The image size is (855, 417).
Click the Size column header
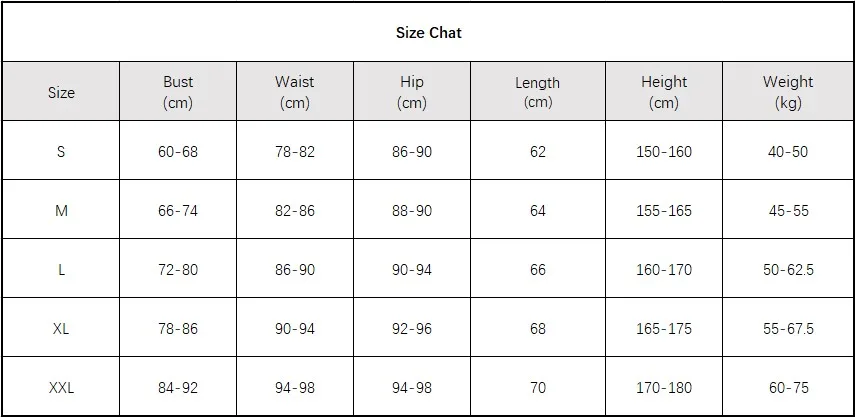point(61,92)
